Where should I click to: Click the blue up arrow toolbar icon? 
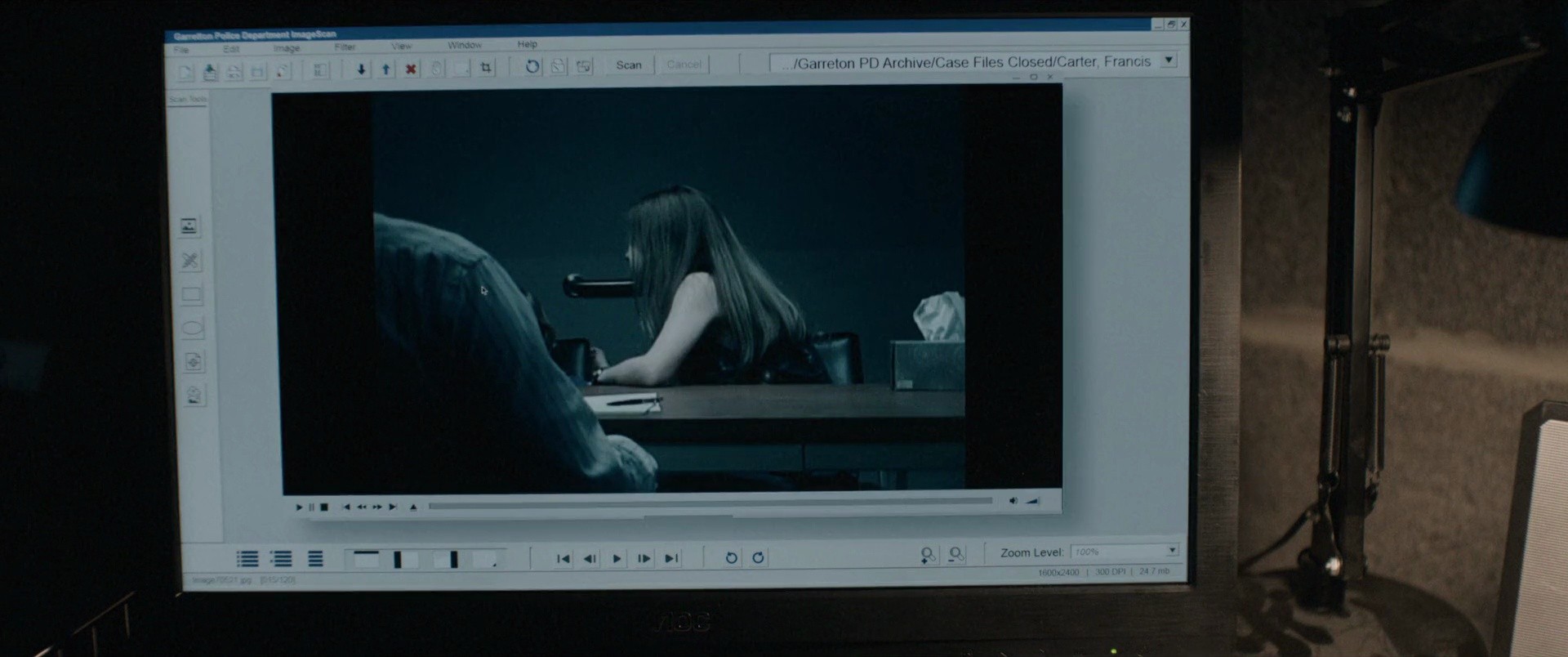(x=385, y=69)
